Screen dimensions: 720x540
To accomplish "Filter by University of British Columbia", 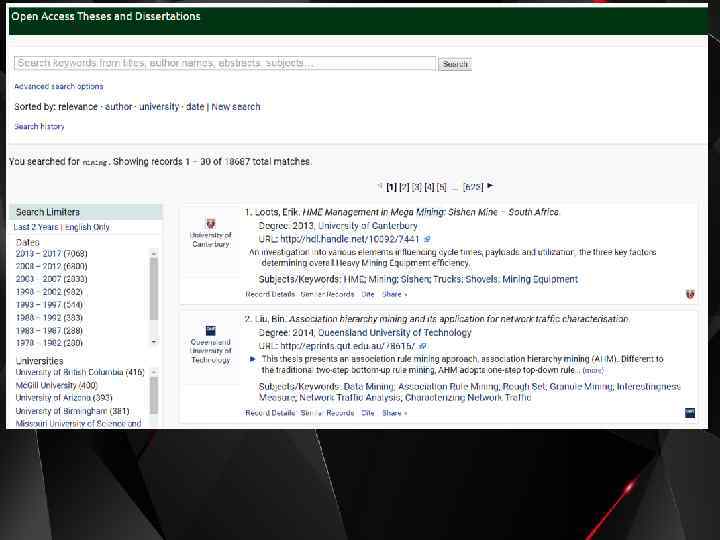I will click(x=80, y=372).
